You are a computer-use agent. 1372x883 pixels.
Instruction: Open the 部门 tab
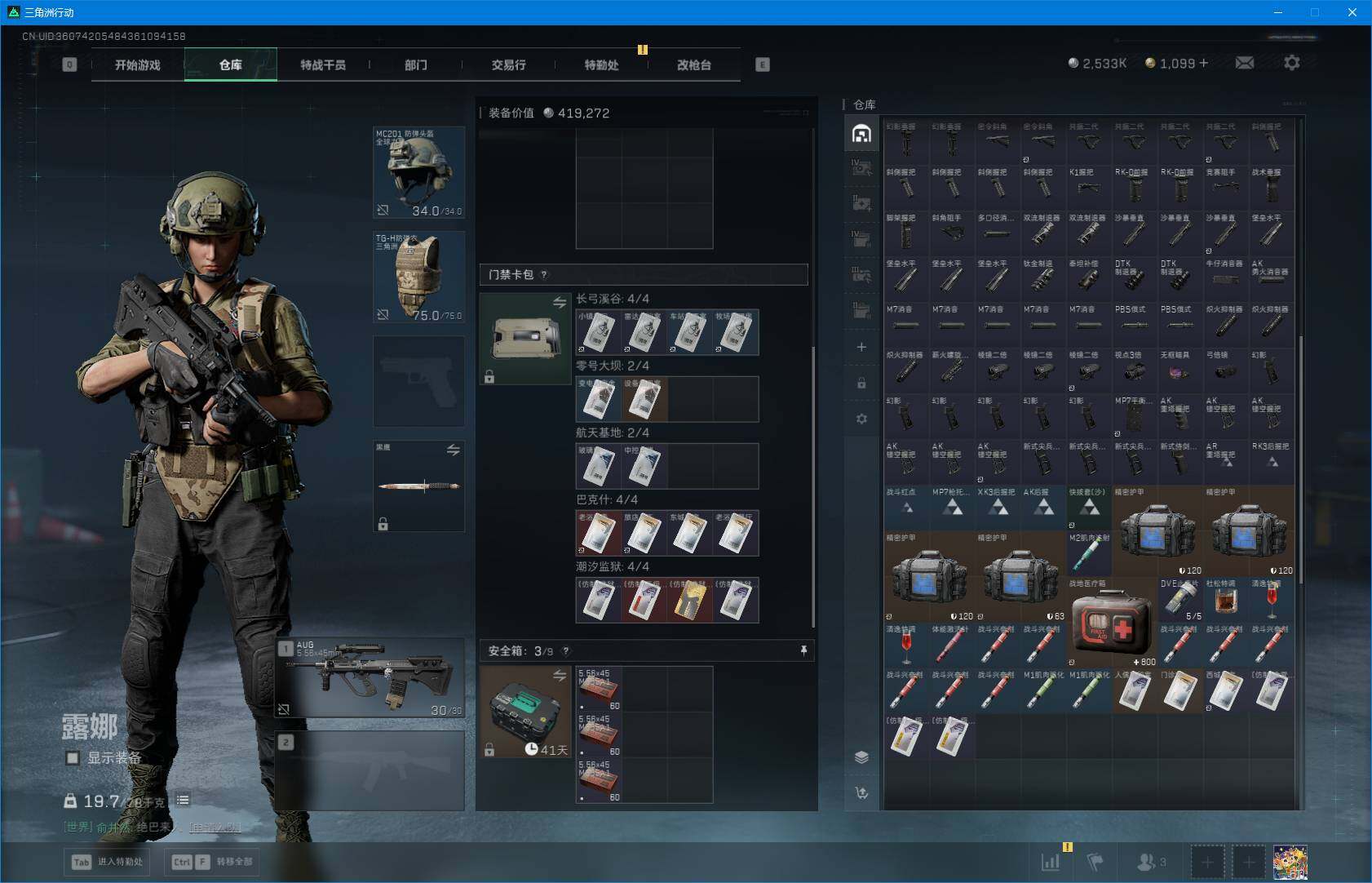416,64
